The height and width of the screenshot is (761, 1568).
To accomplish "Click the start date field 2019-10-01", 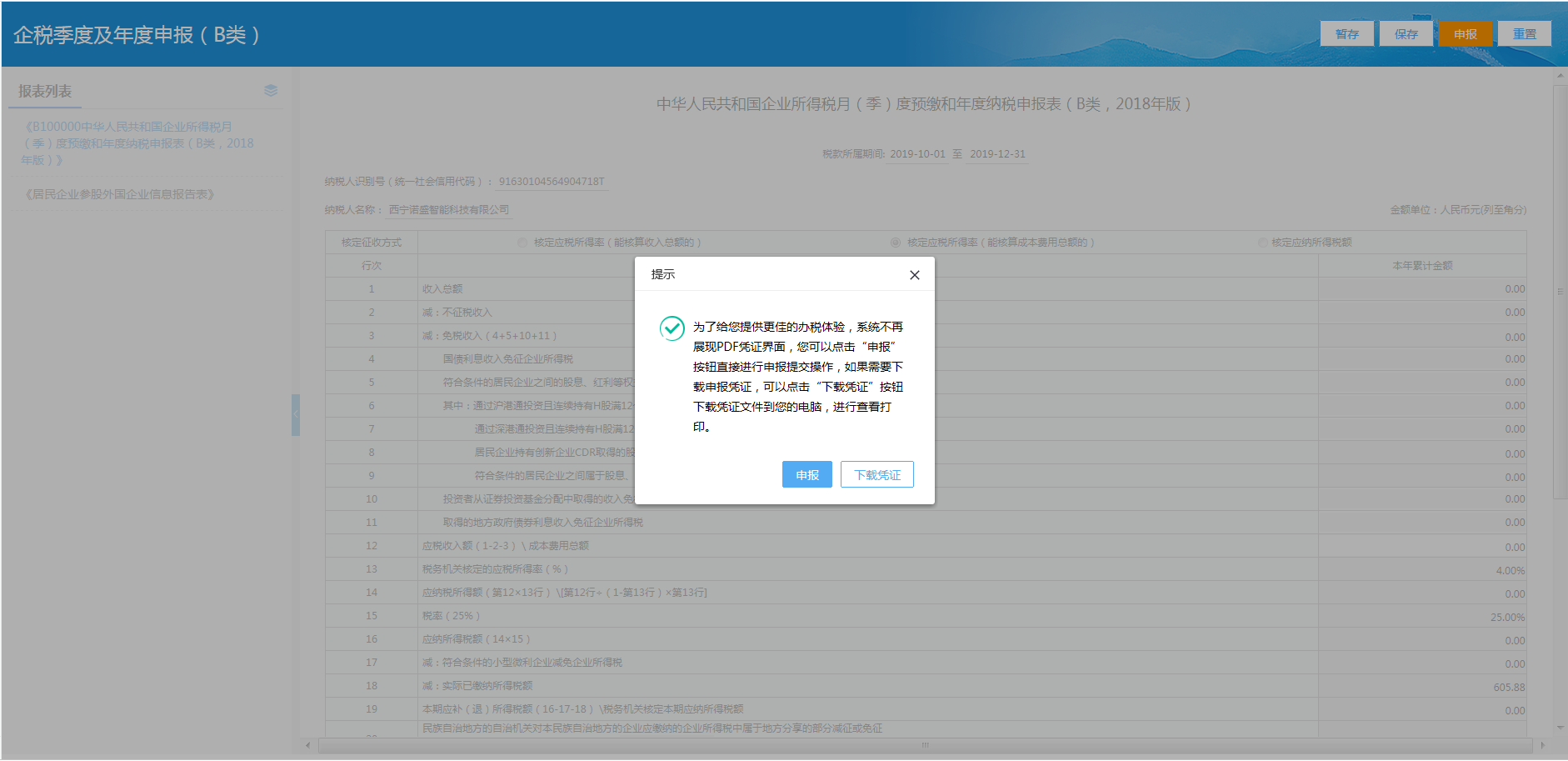I will (x=917, y=154).
